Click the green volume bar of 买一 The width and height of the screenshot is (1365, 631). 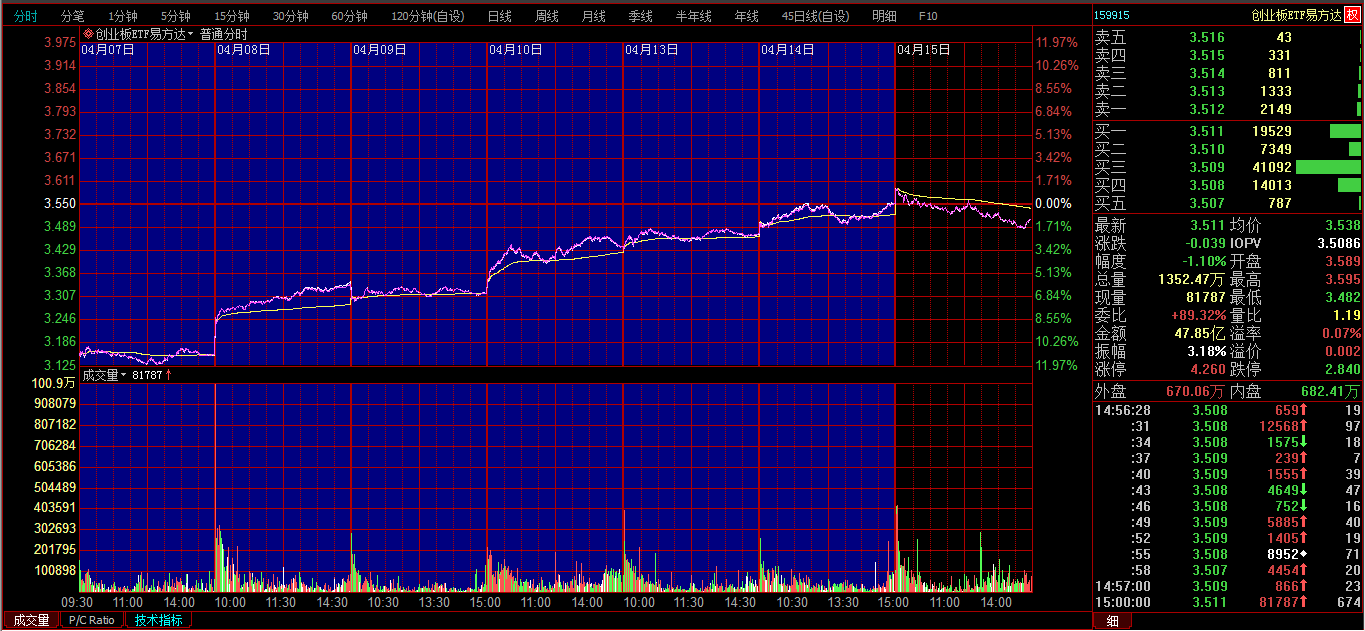coord(1345,131)
